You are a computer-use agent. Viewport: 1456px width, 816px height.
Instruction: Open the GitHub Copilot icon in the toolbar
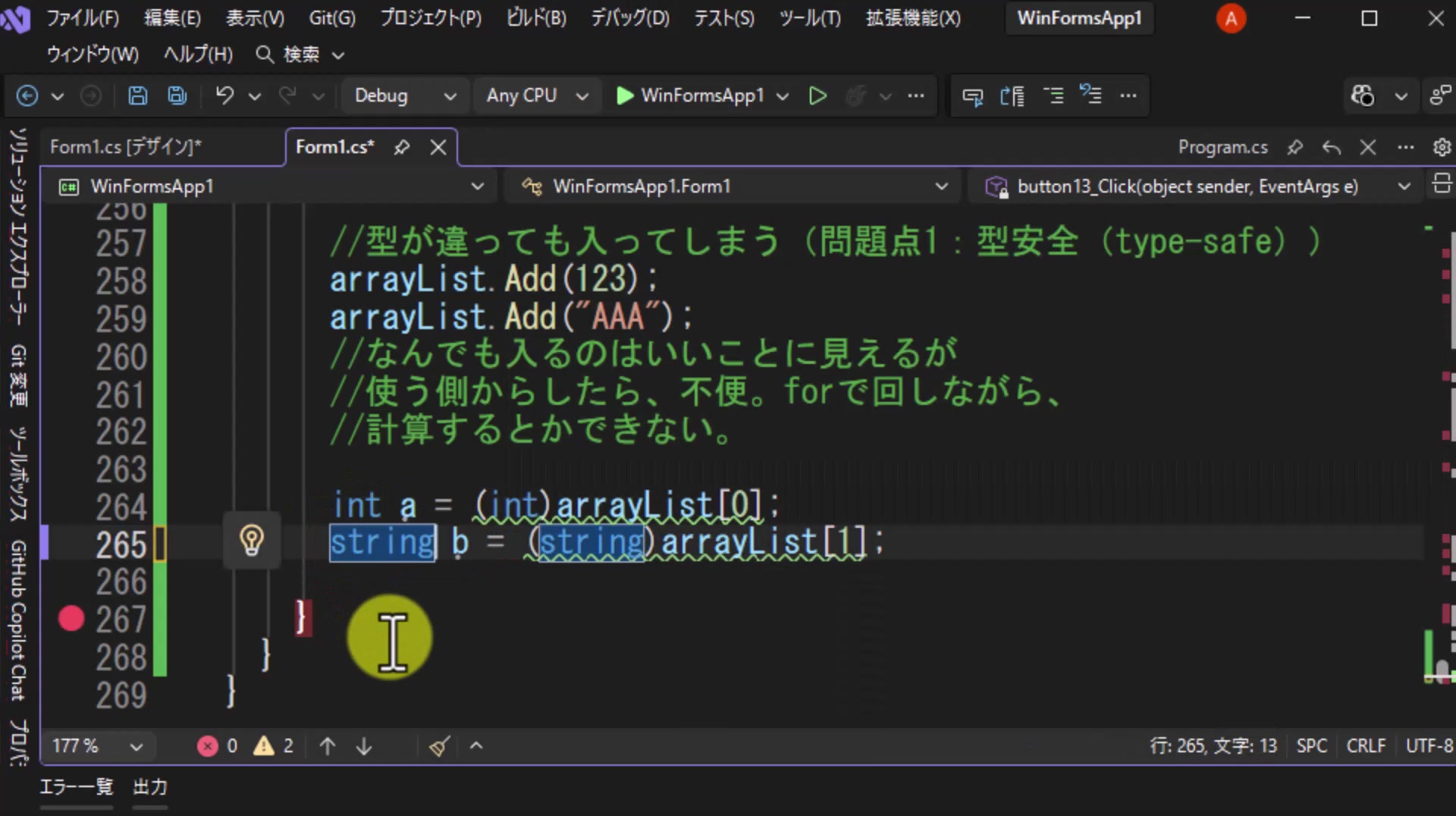point(1362,96)
